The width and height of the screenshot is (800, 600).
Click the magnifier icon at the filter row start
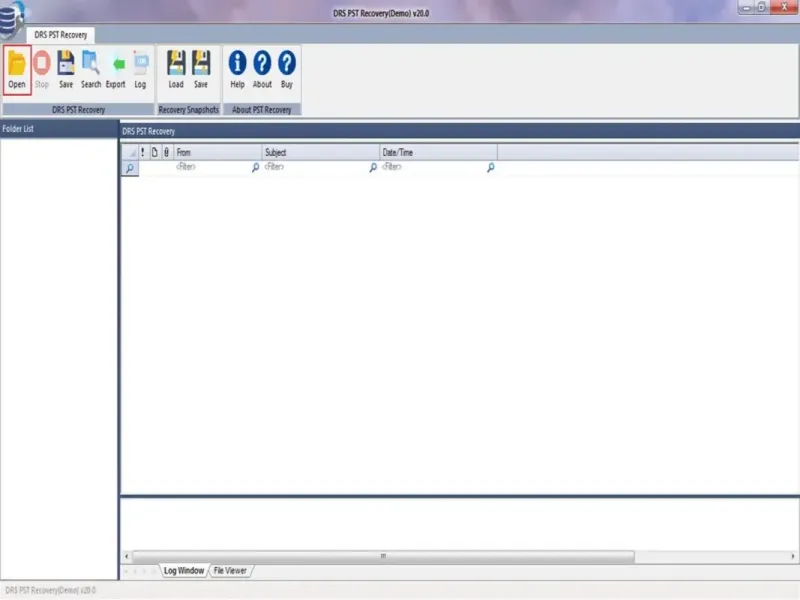click(x=130, y=168)
